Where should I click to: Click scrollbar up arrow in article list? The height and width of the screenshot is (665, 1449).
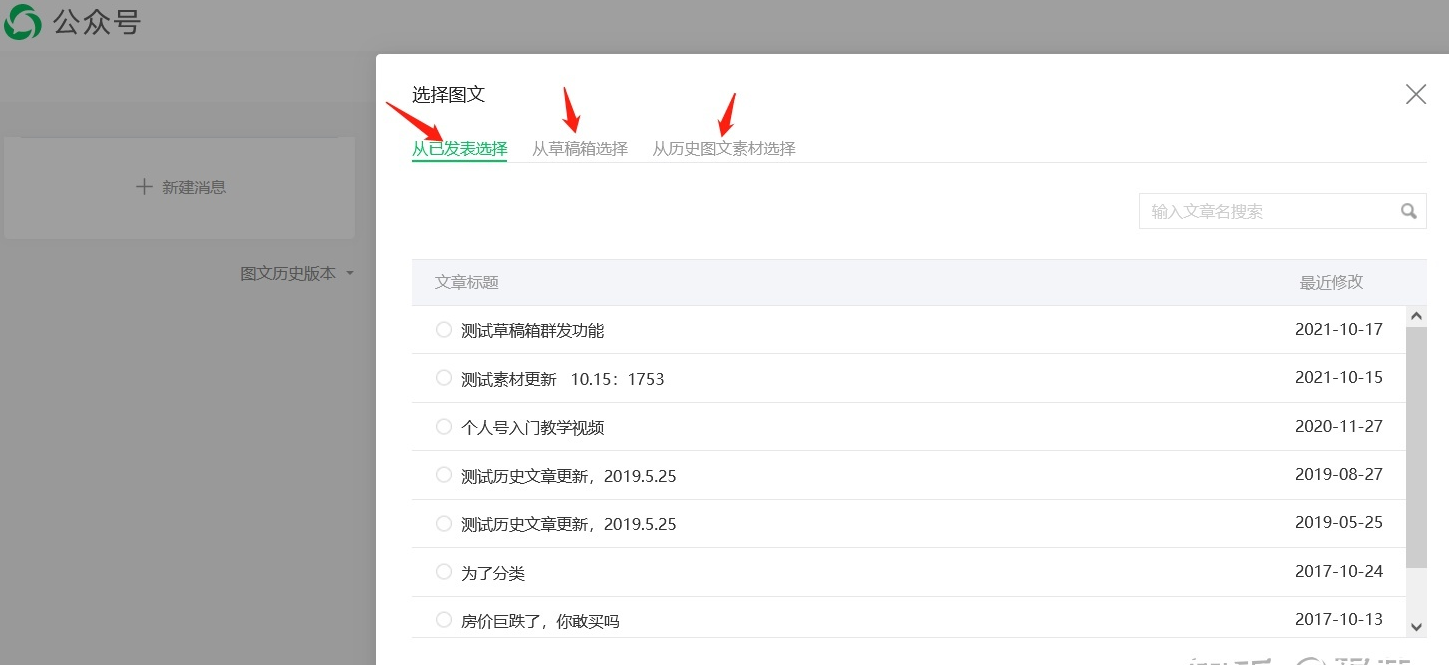coord(1416,316)
